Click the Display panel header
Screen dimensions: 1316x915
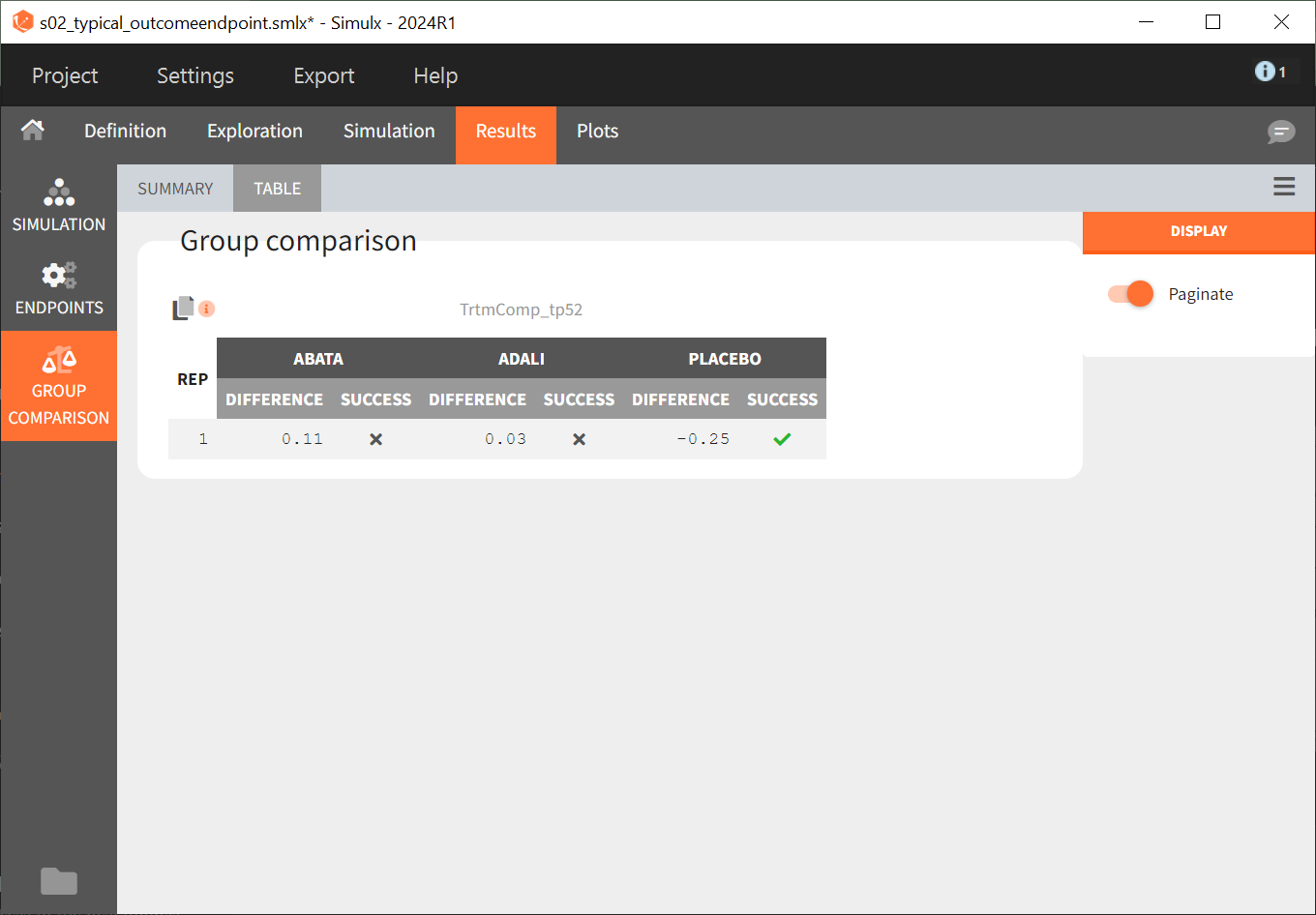click(x=1198, y=231)
